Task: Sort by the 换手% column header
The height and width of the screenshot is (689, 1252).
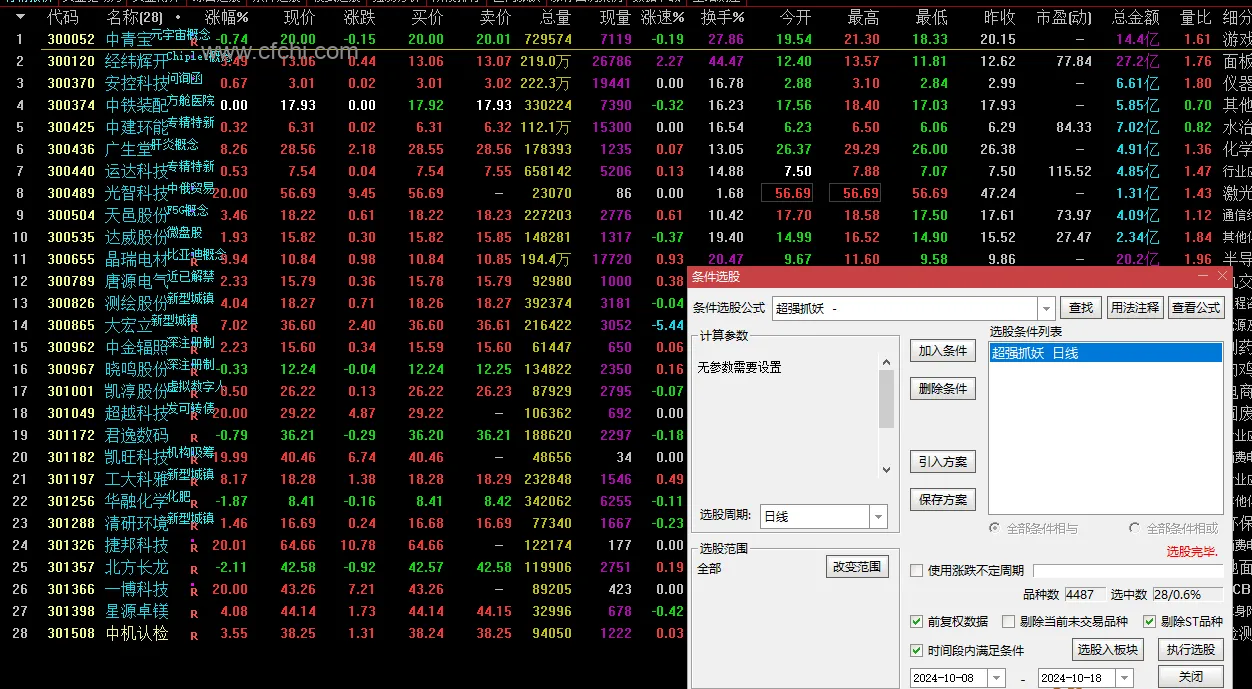Action: coord(722,17)
